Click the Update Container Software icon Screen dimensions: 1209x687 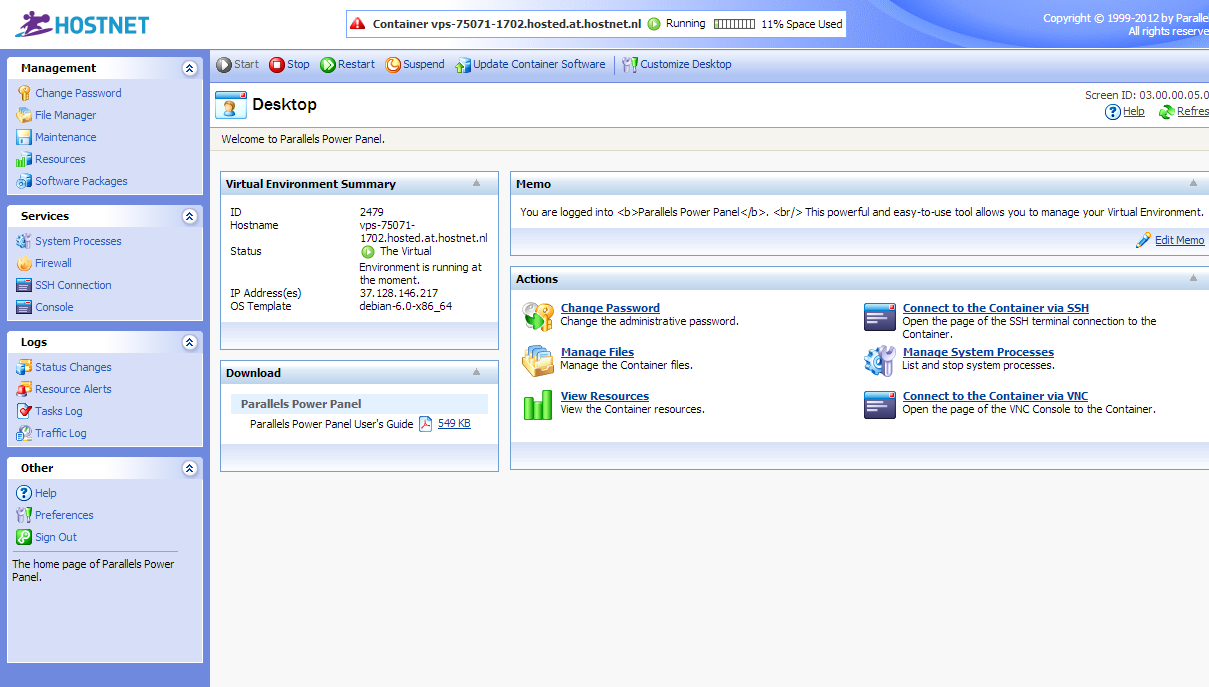point(462,65)
